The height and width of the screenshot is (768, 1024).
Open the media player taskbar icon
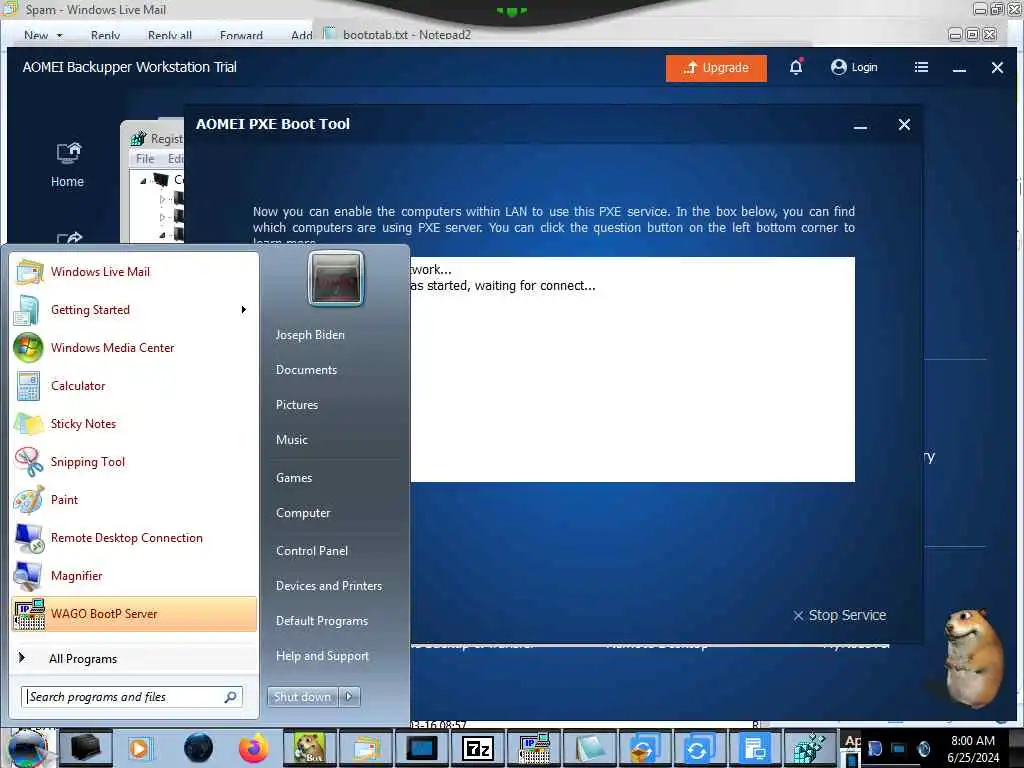pos(139,748)
